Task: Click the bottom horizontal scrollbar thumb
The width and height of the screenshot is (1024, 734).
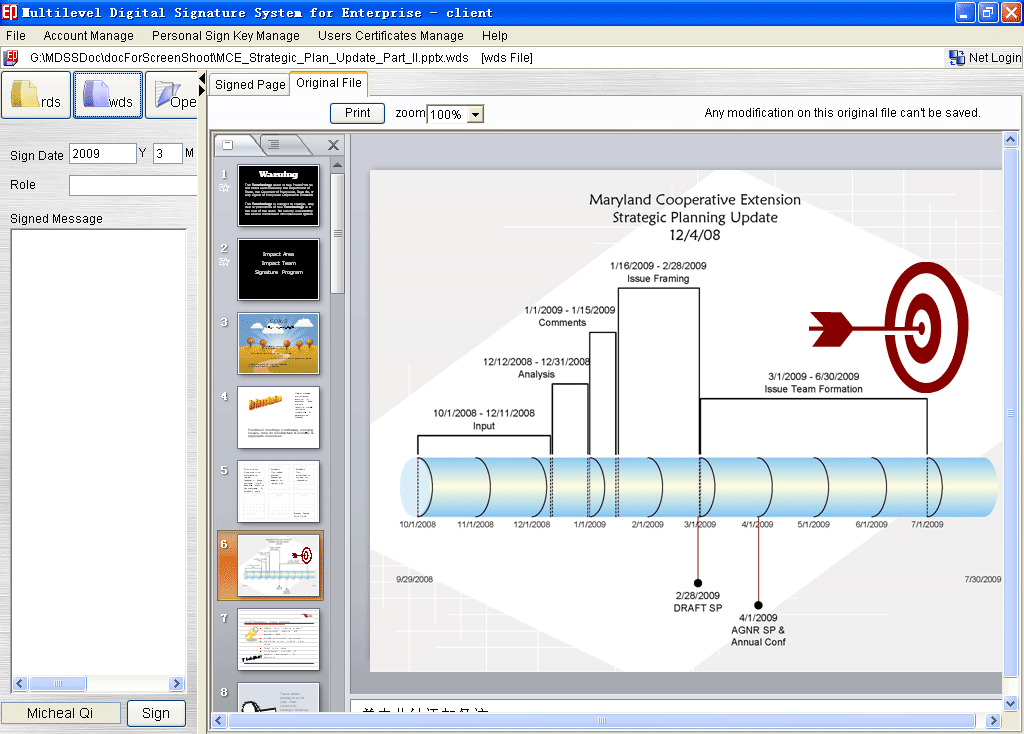Action: click(x=601, y=720)
